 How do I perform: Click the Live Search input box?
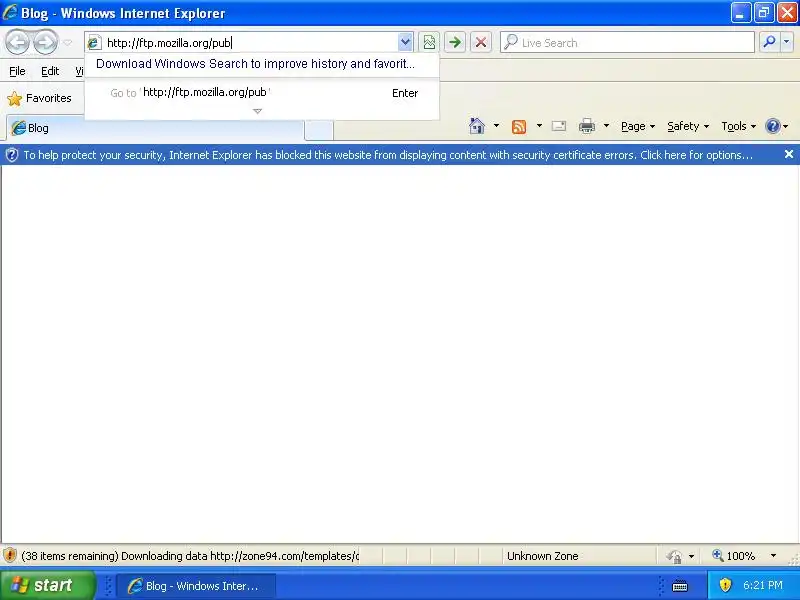pos(628,42)
